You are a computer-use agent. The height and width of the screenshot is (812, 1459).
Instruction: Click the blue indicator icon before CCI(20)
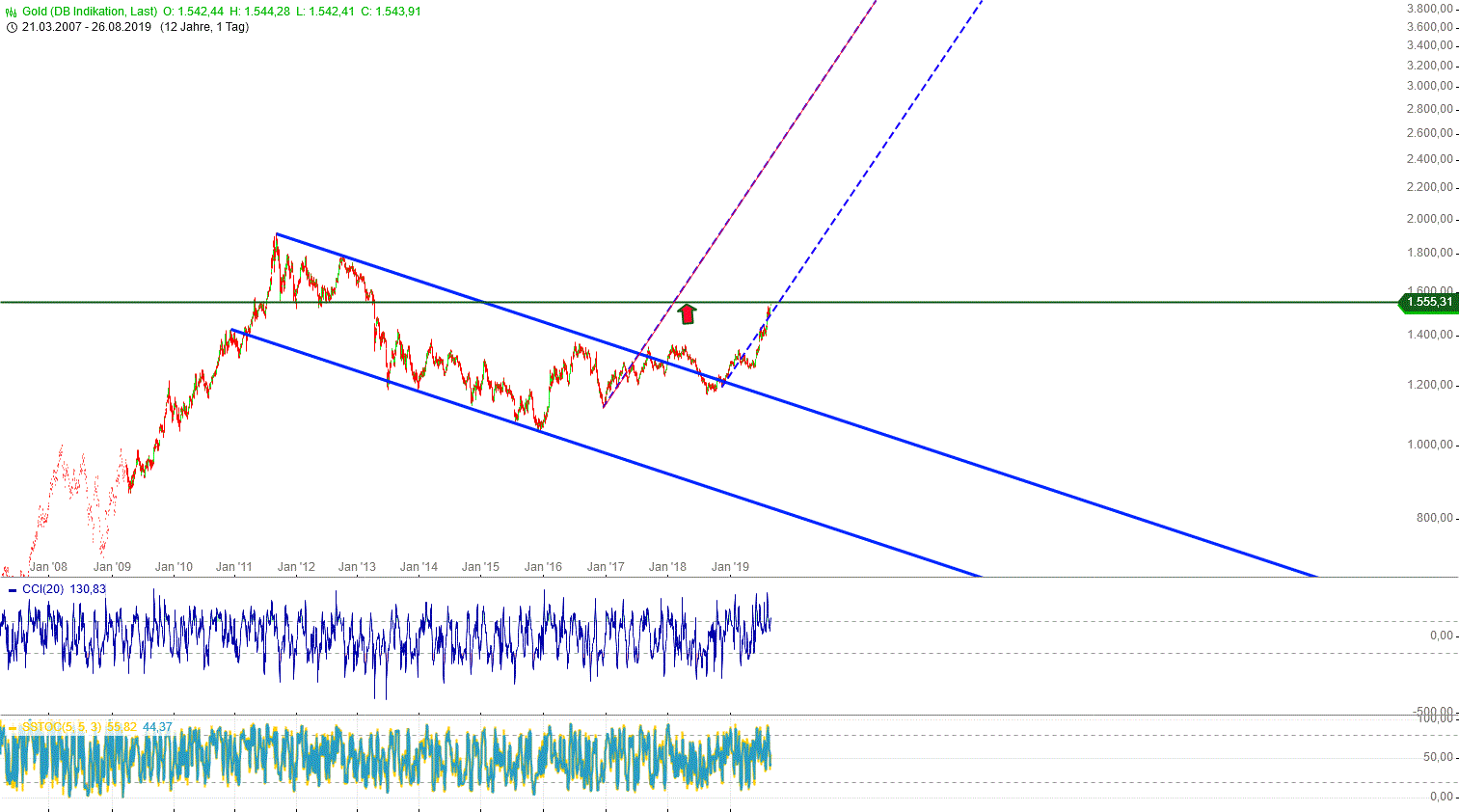pyautogui.click(x=13, y=590)
